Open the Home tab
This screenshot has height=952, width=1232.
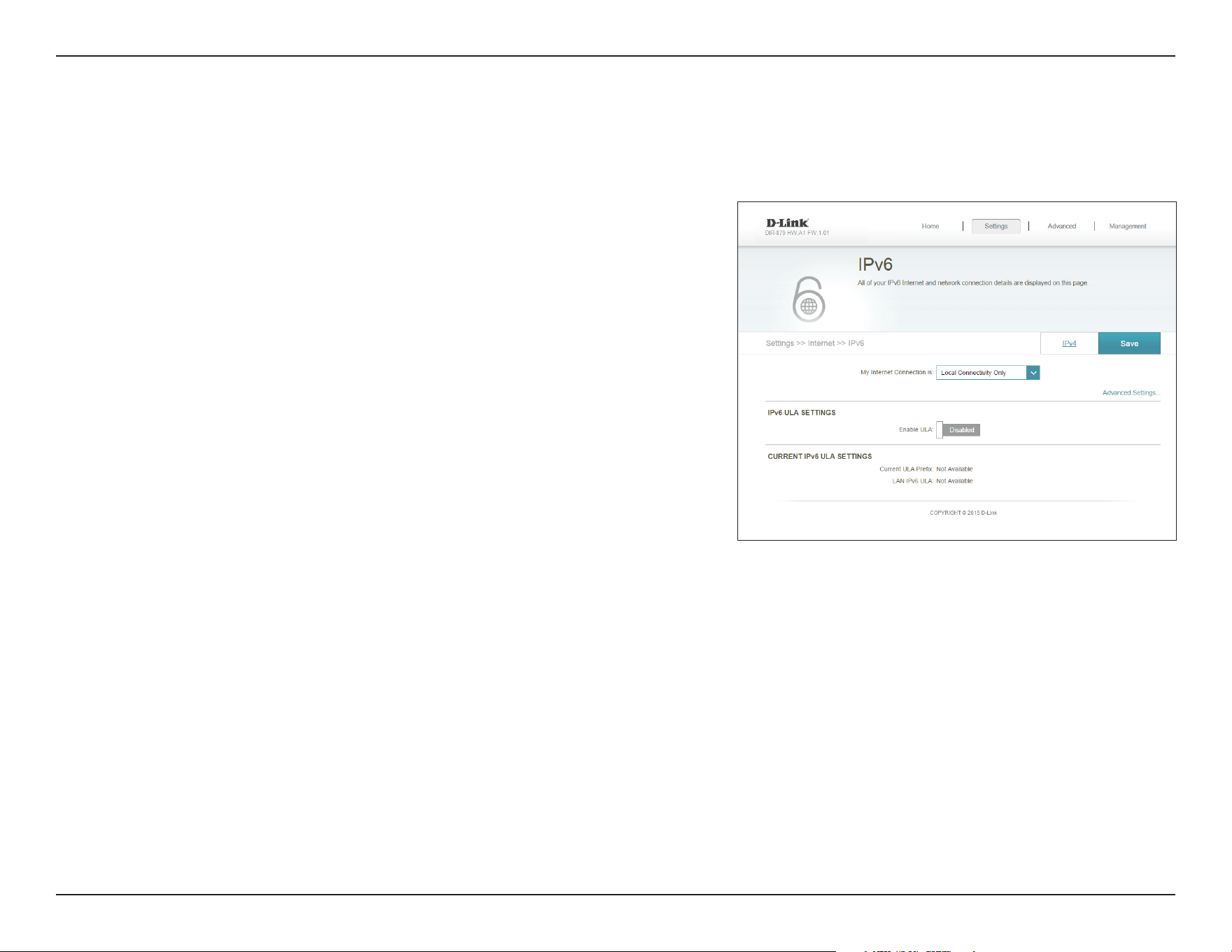pyautogui.click(x=930, y=227)
